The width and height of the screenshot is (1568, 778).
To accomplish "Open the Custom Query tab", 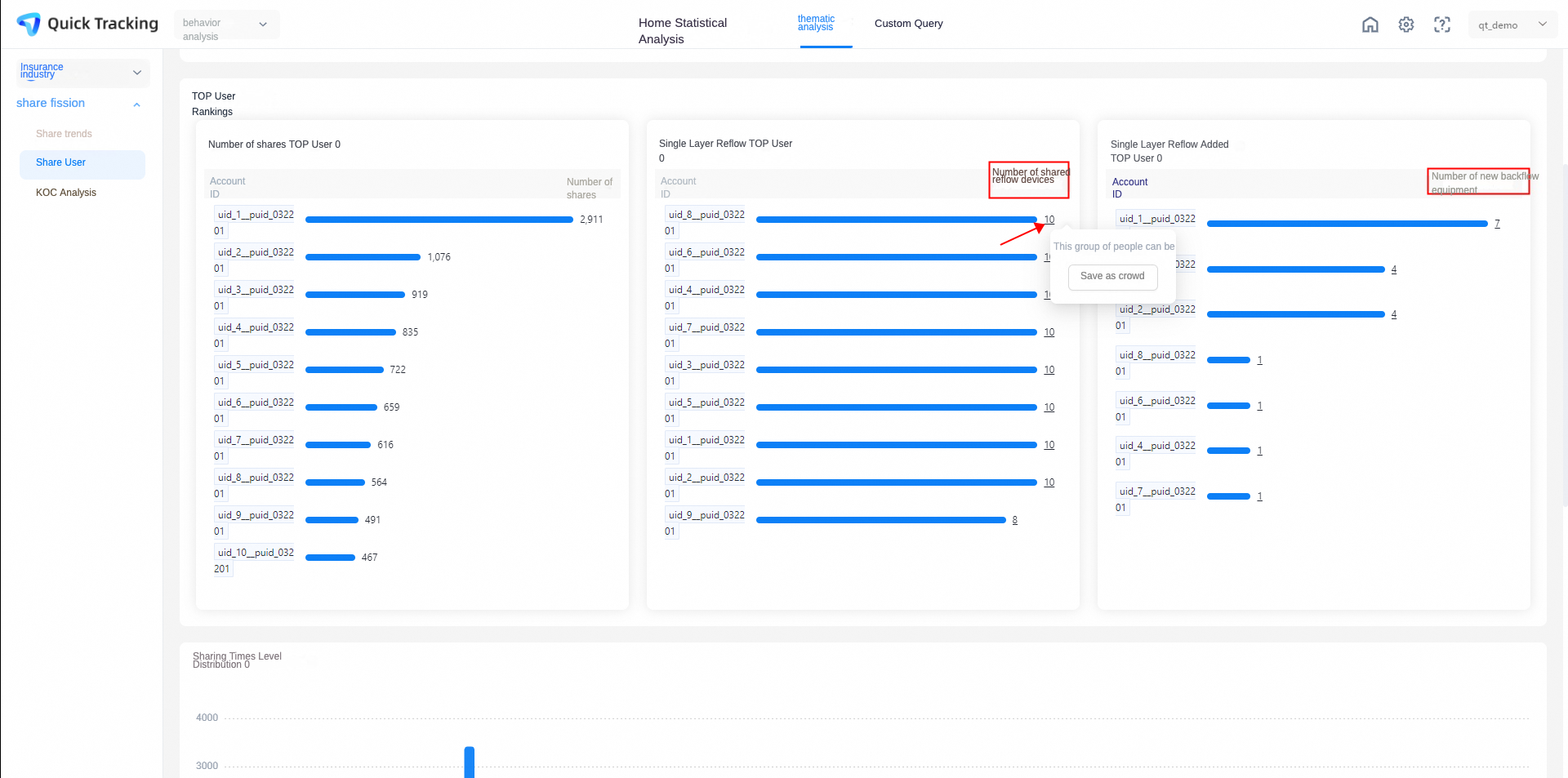I will click(x=909, y=24).
